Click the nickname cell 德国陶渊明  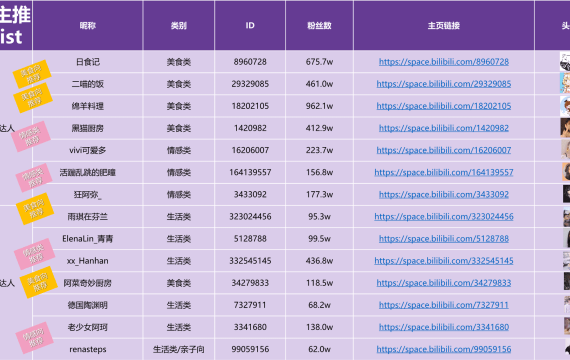[x=88, y=305]
